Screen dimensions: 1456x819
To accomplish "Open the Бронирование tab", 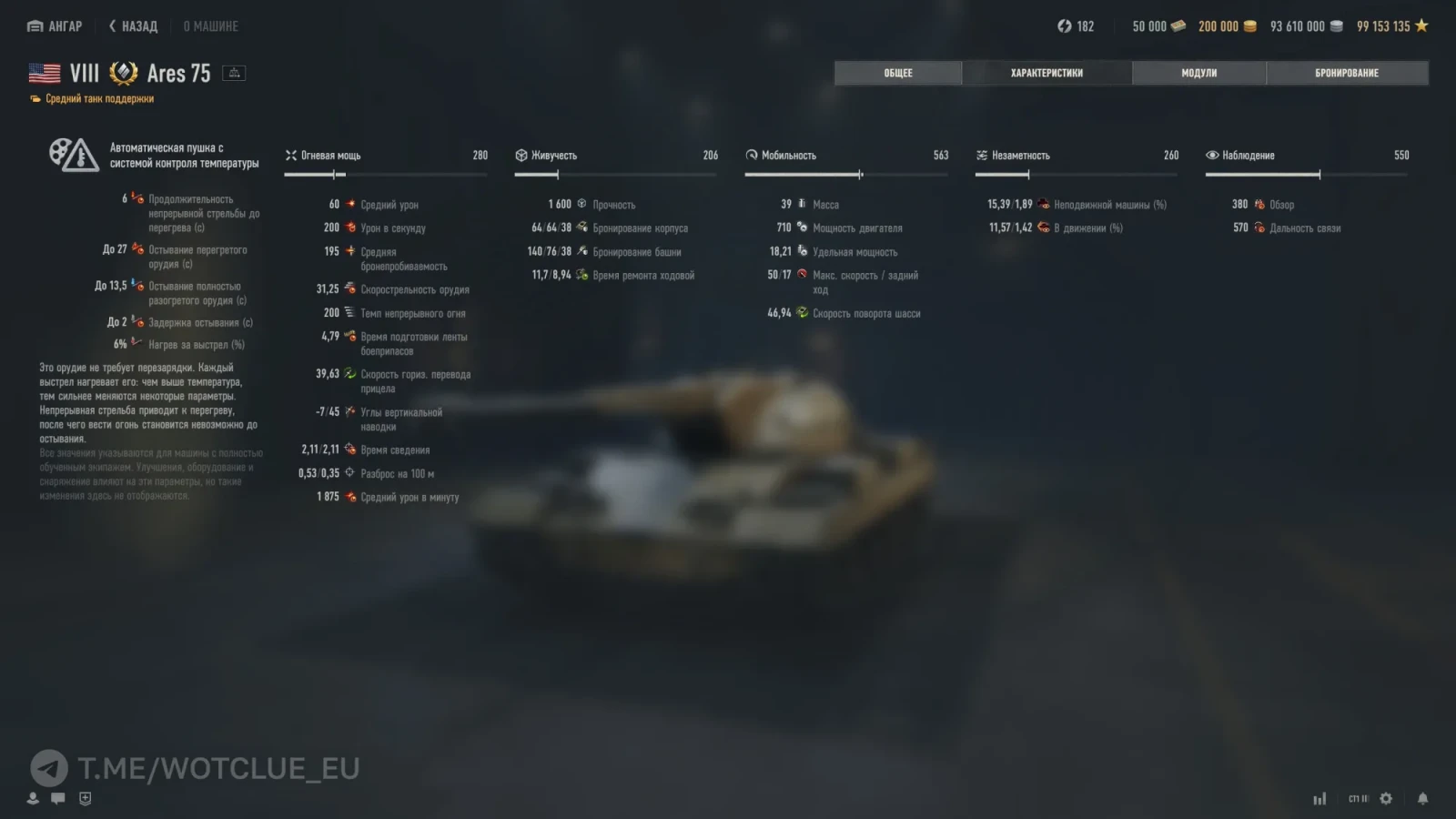I will [x=1347, y=73].
